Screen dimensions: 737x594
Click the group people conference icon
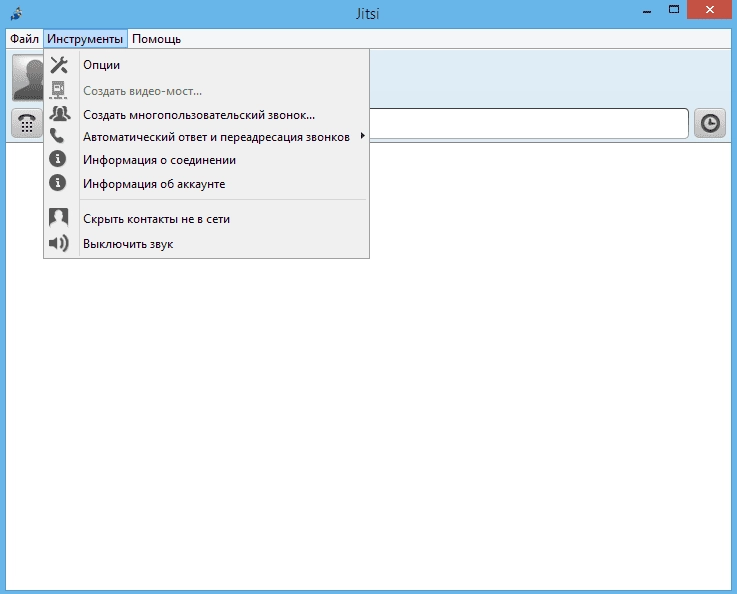pos(60,114)
